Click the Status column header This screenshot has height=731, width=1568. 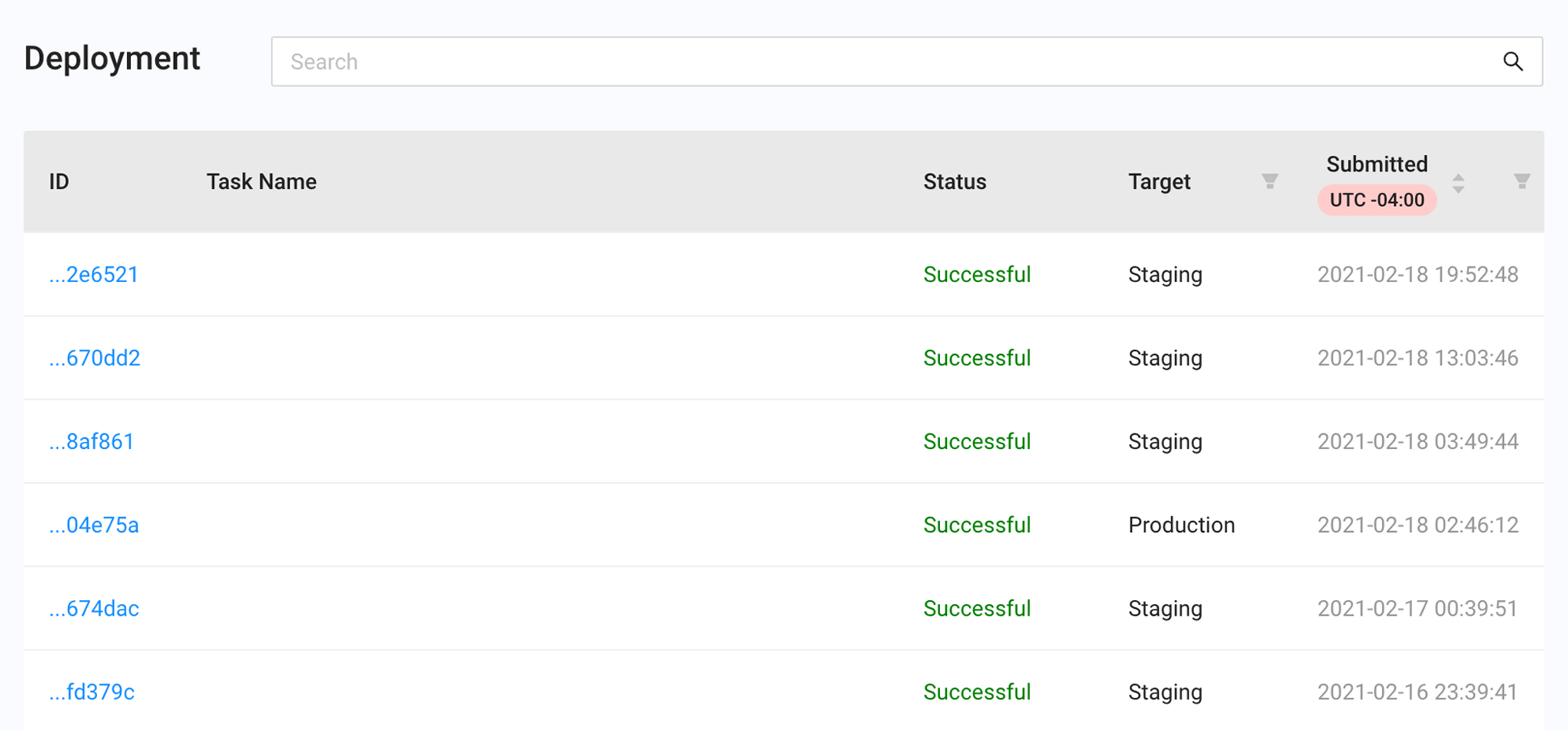point(954,182)
